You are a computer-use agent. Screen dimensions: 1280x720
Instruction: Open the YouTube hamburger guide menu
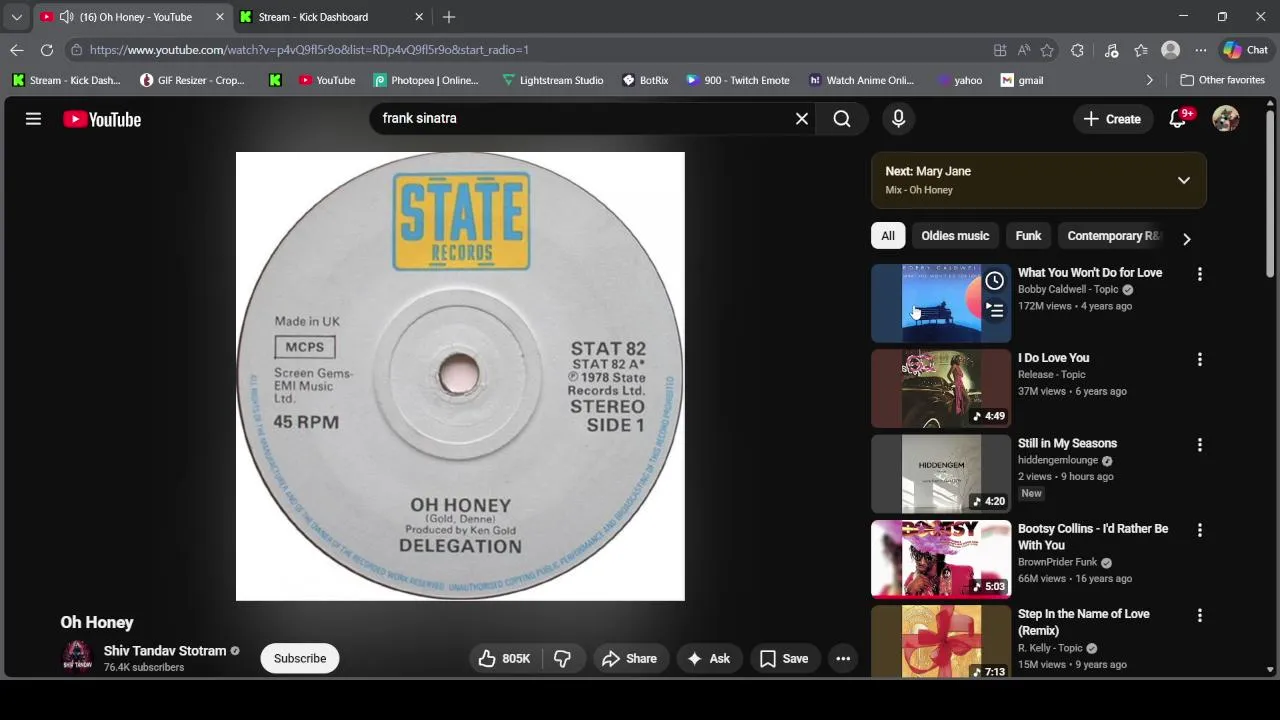point(33,119)
